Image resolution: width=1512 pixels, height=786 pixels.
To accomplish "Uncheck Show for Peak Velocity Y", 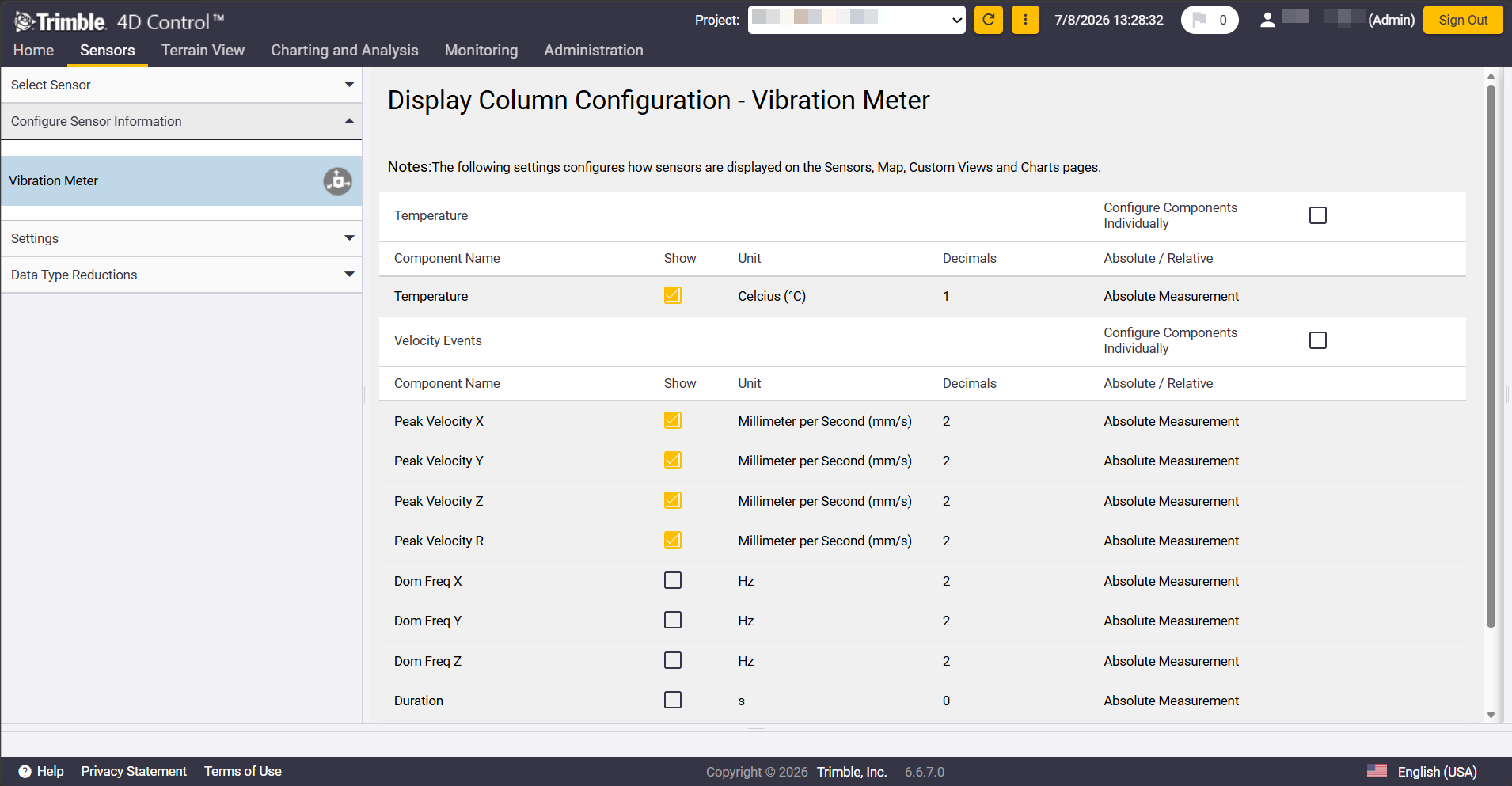I will pos(673,460).
